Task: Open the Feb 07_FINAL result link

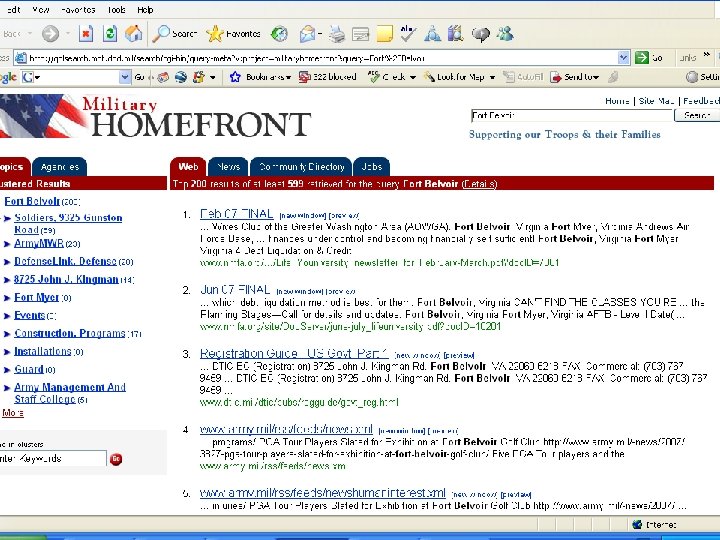Action: point(236,214)
